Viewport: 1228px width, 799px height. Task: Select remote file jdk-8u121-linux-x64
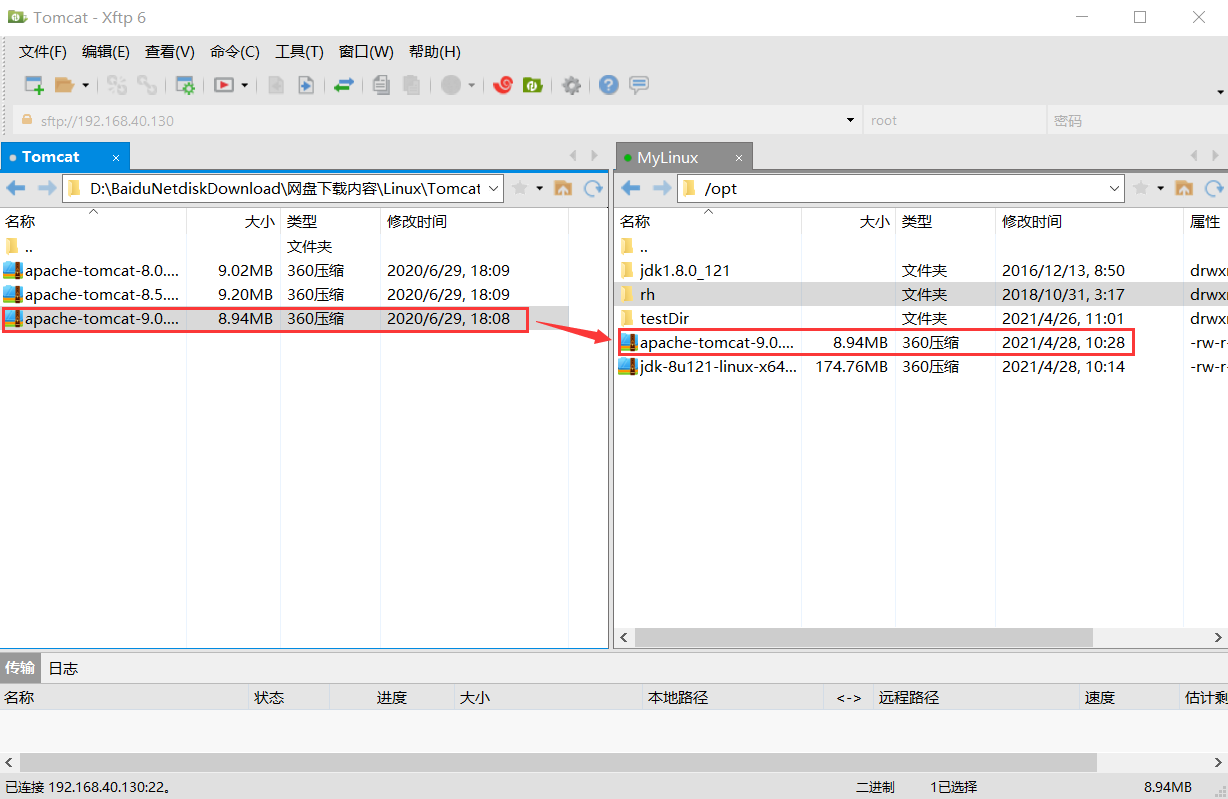coord(921,367)
